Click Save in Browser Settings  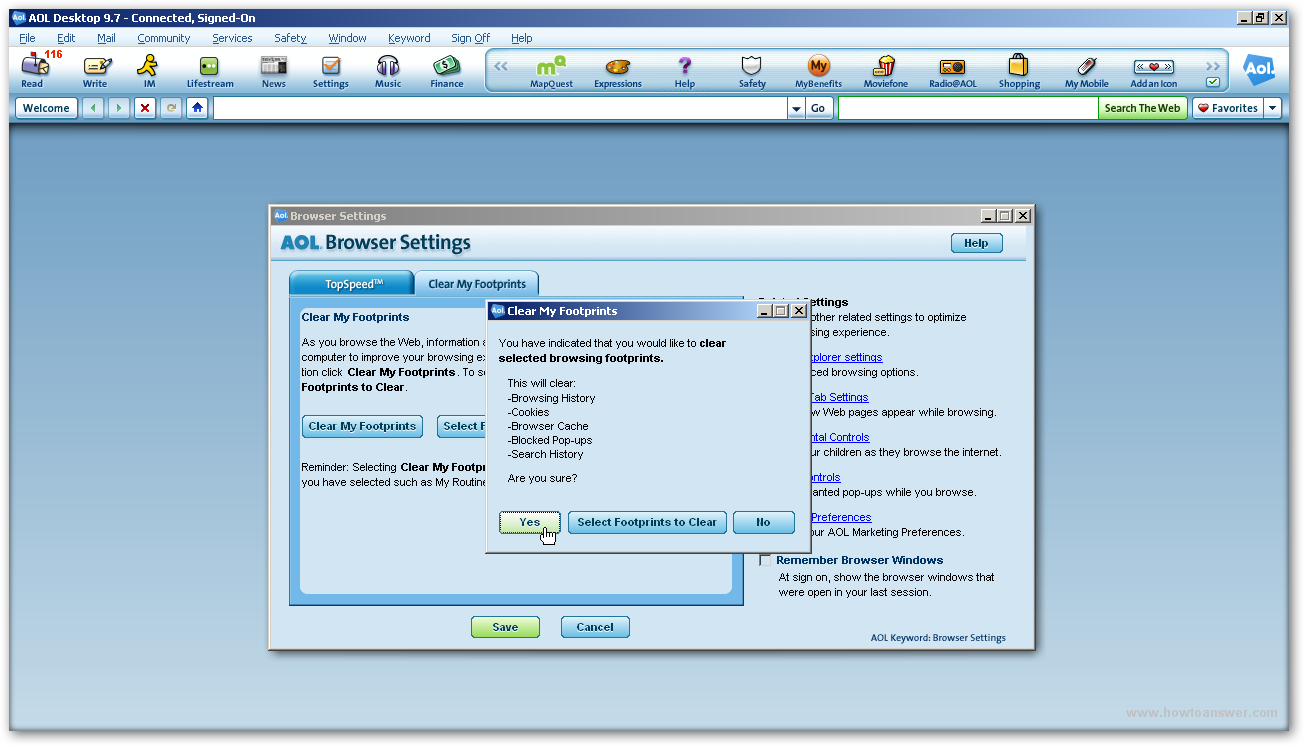[505, 627]
